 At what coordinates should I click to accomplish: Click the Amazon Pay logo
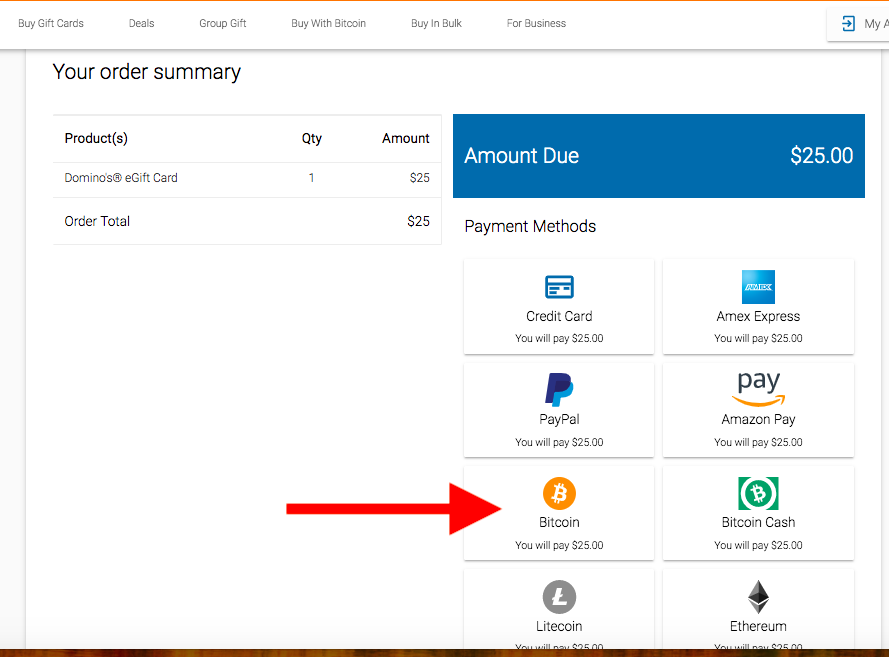(758, 388)
